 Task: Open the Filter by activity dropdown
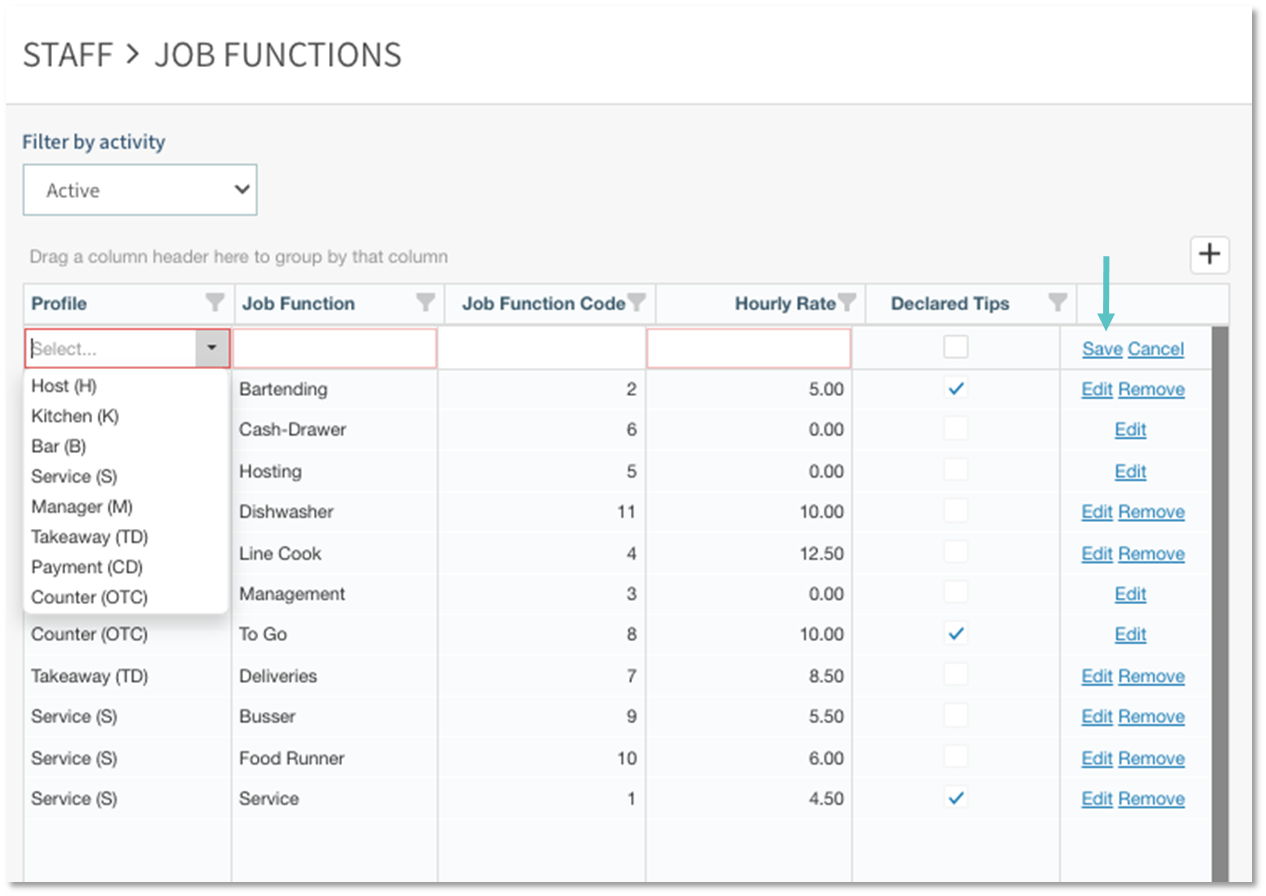click(x=140, y=190)
